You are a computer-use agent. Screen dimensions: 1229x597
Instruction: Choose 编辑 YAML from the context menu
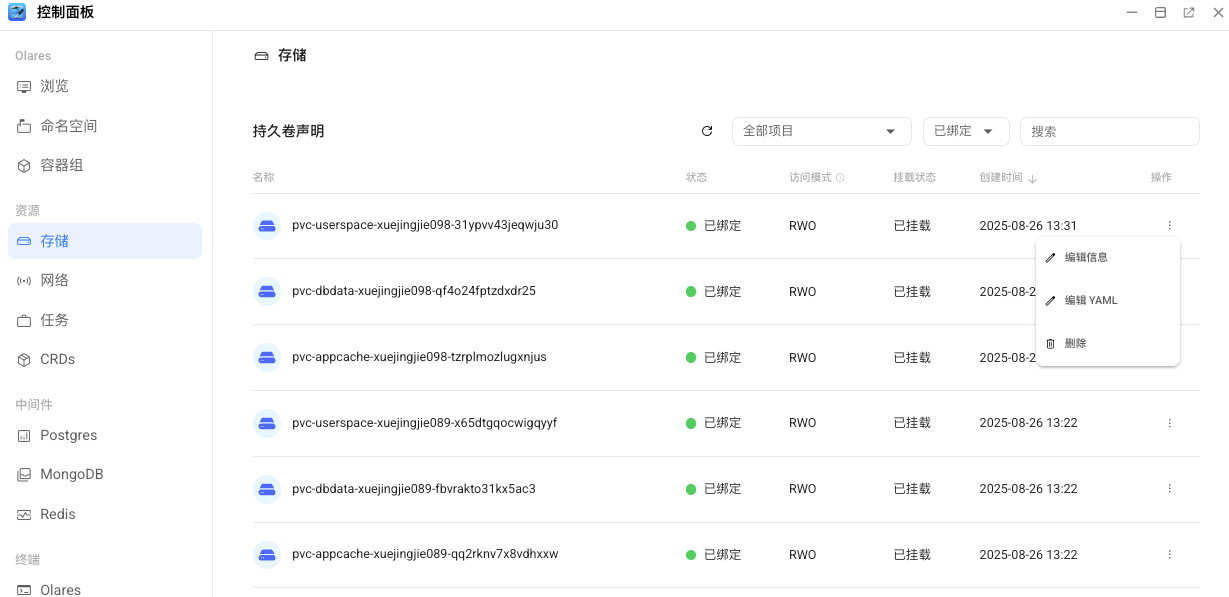(1090, 300)
